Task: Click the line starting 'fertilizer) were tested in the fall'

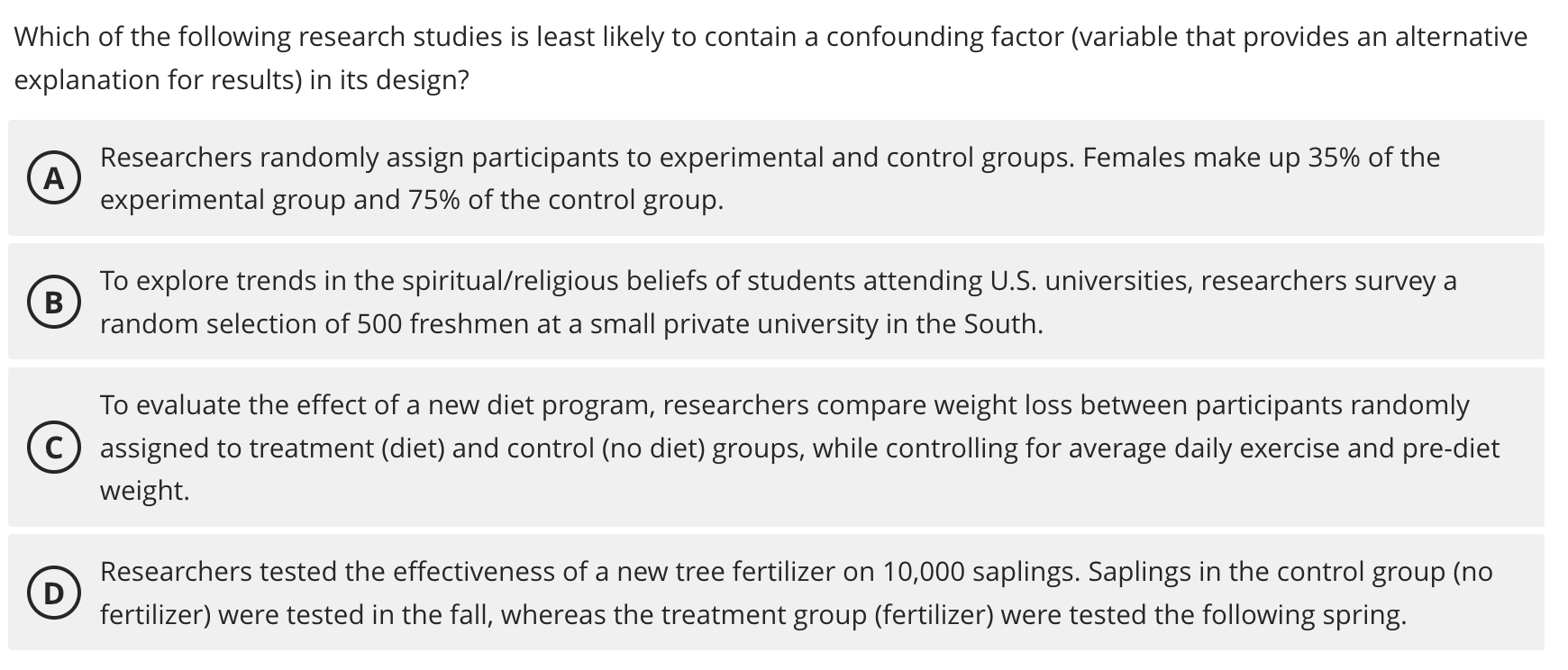Action: click(x=752, y=615)
